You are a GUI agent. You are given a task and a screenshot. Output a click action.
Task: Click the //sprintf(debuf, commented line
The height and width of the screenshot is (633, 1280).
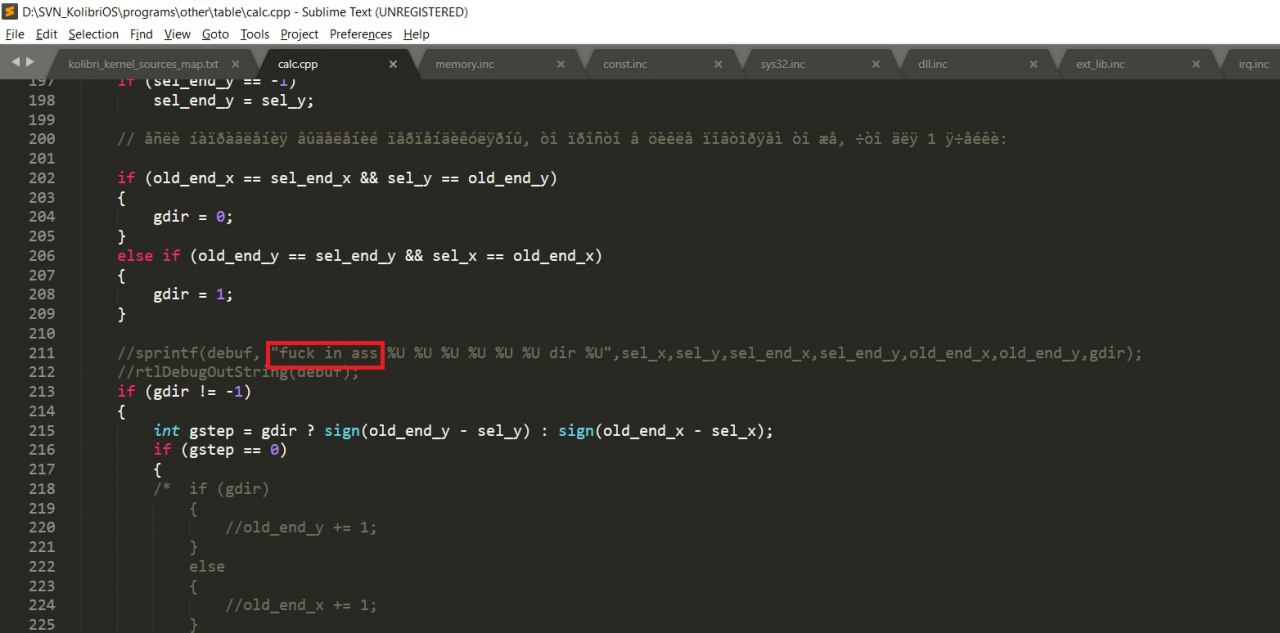click(629, 353)
